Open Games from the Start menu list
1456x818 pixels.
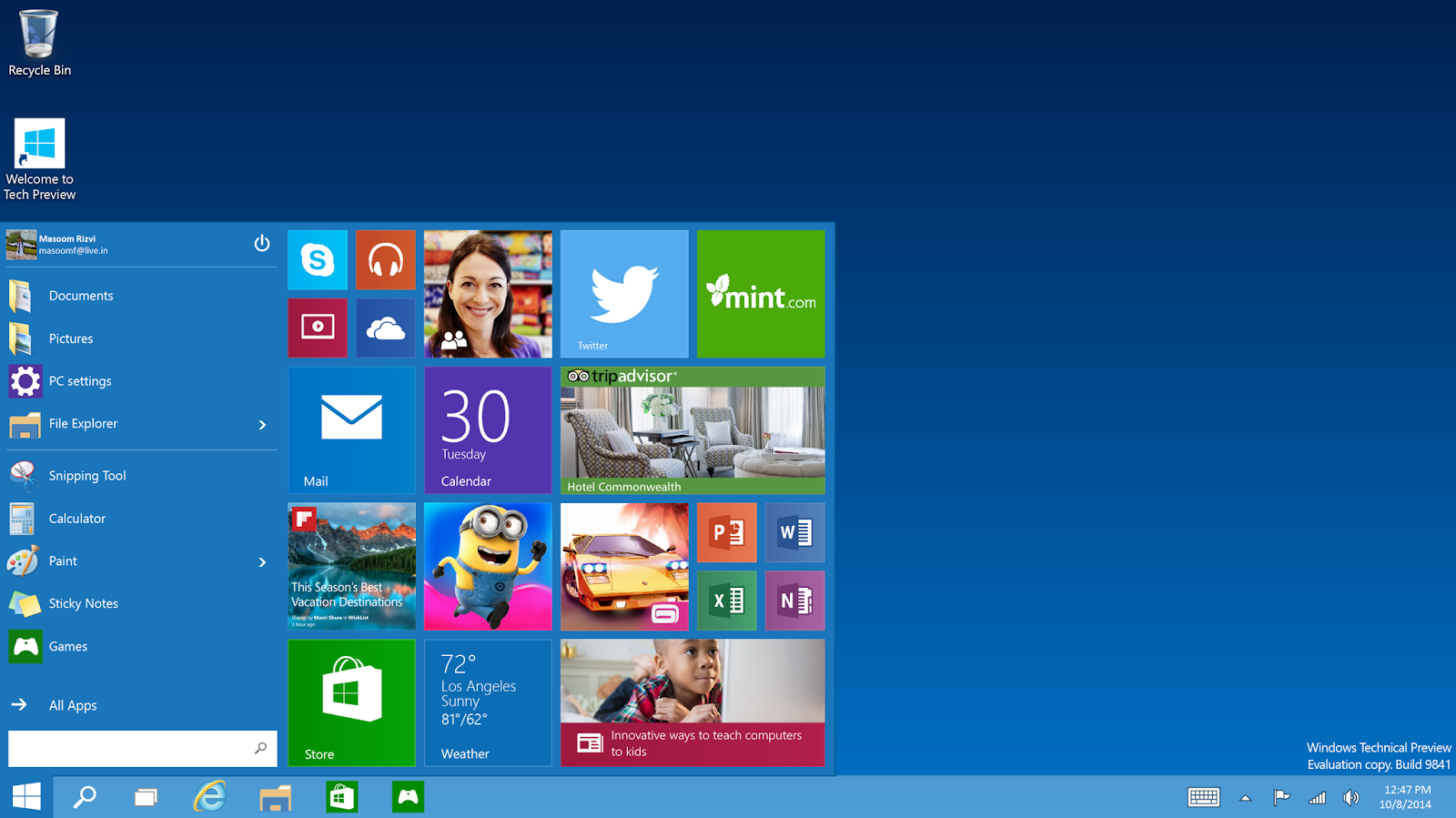coord(141,647)
